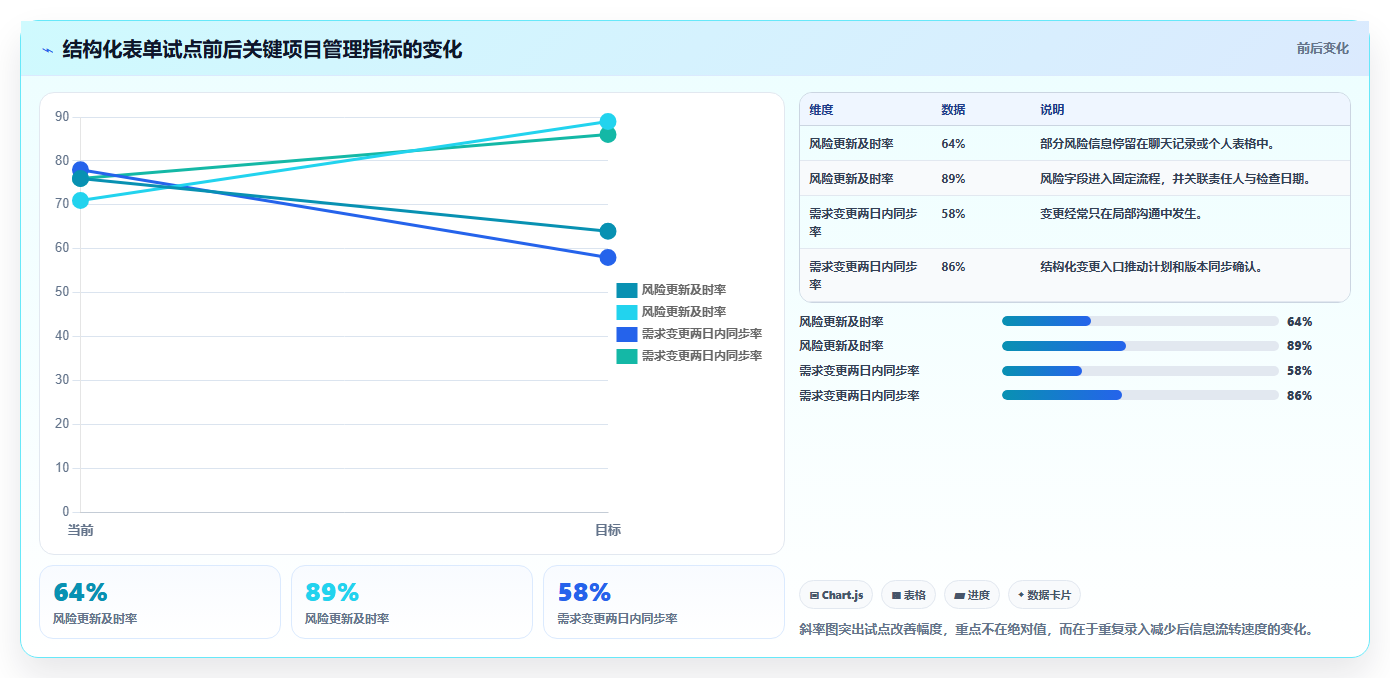Click the Chart.js chip
Viewport: 1390px width, 678px height.
click(x=836, y=595)
